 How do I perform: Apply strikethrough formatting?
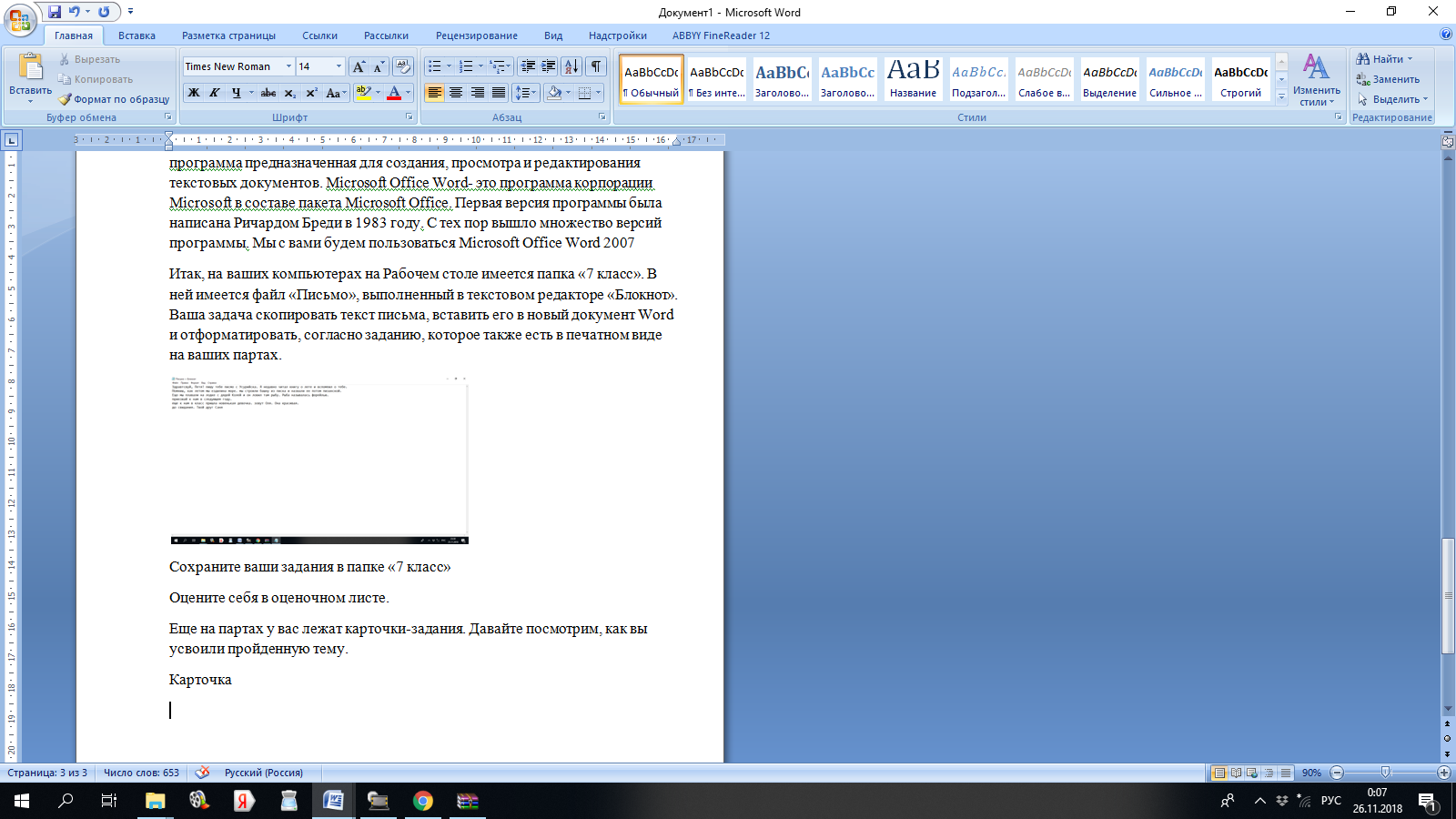[268, 93]
